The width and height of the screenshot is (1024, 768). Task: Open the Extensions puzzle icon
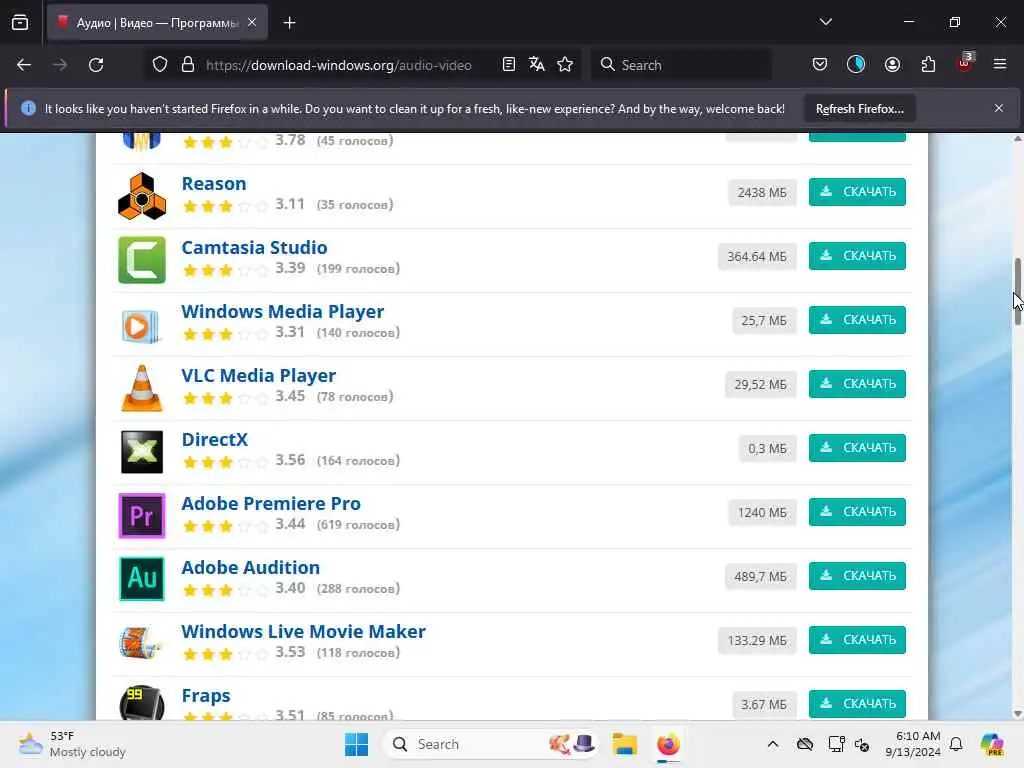coord(928,64)
